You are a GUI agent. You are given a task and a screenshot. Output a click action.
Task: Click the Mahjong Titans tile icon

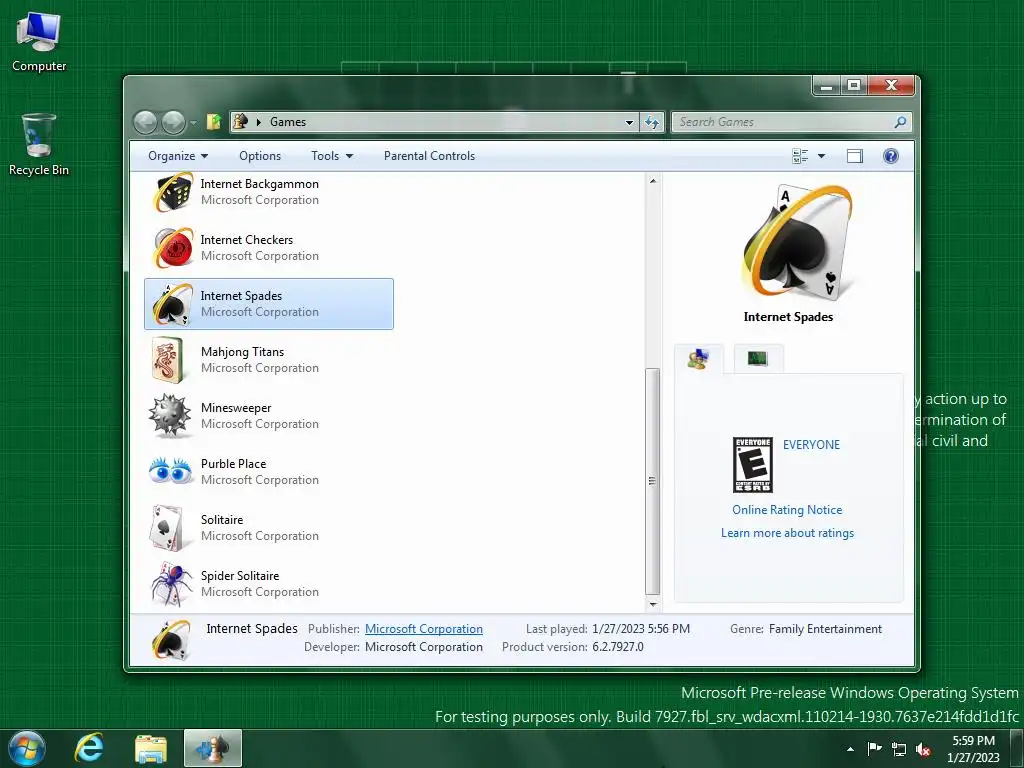pos(168,360)
